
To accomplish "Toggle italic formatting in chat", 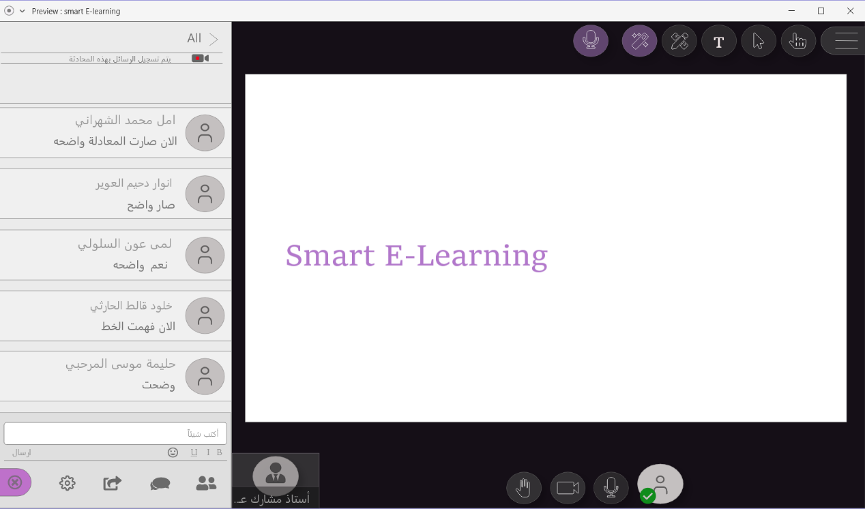I will coord(208,452).
